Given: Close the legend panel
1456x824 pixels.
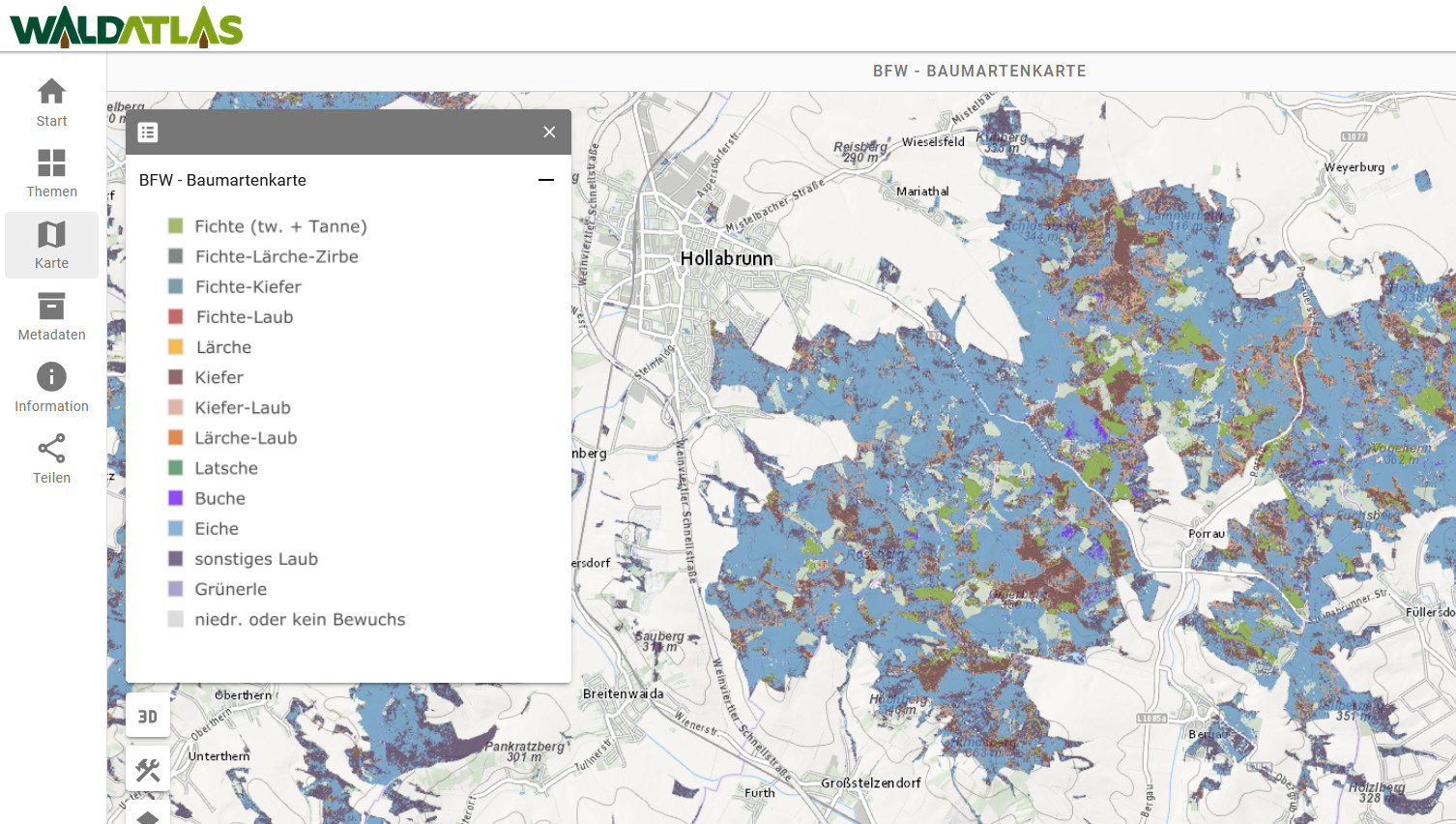Looking at the screenshot, I should click(x=549, y=132).
